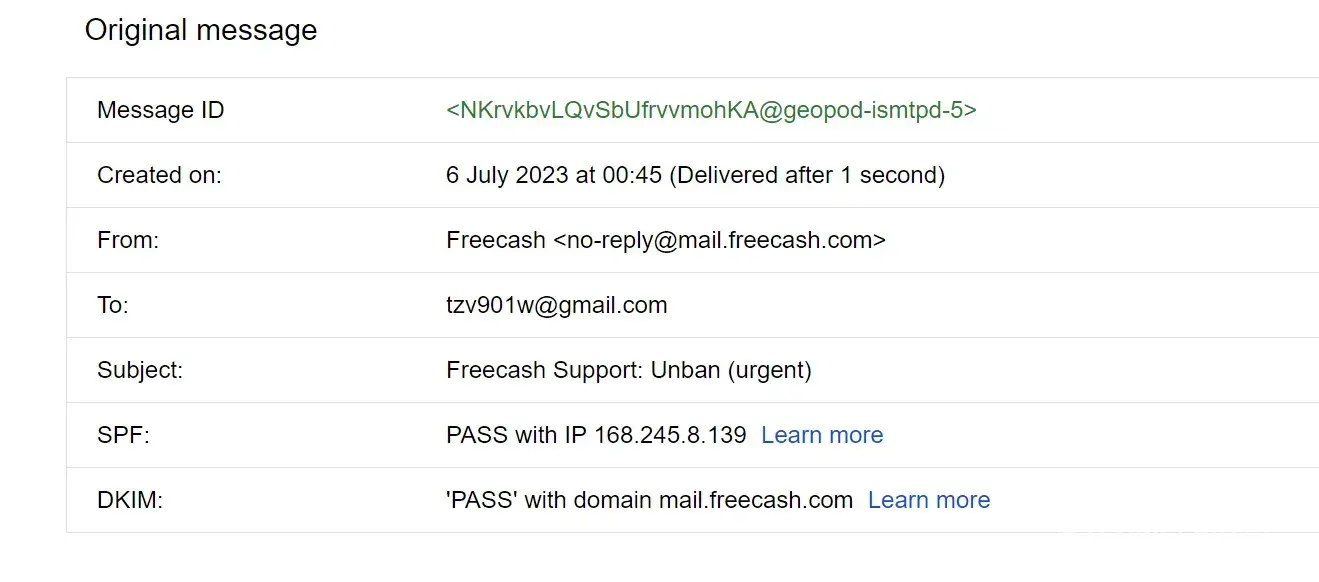Select the Message ID label
Viewport: 1319px width, 582px height.
160,110
